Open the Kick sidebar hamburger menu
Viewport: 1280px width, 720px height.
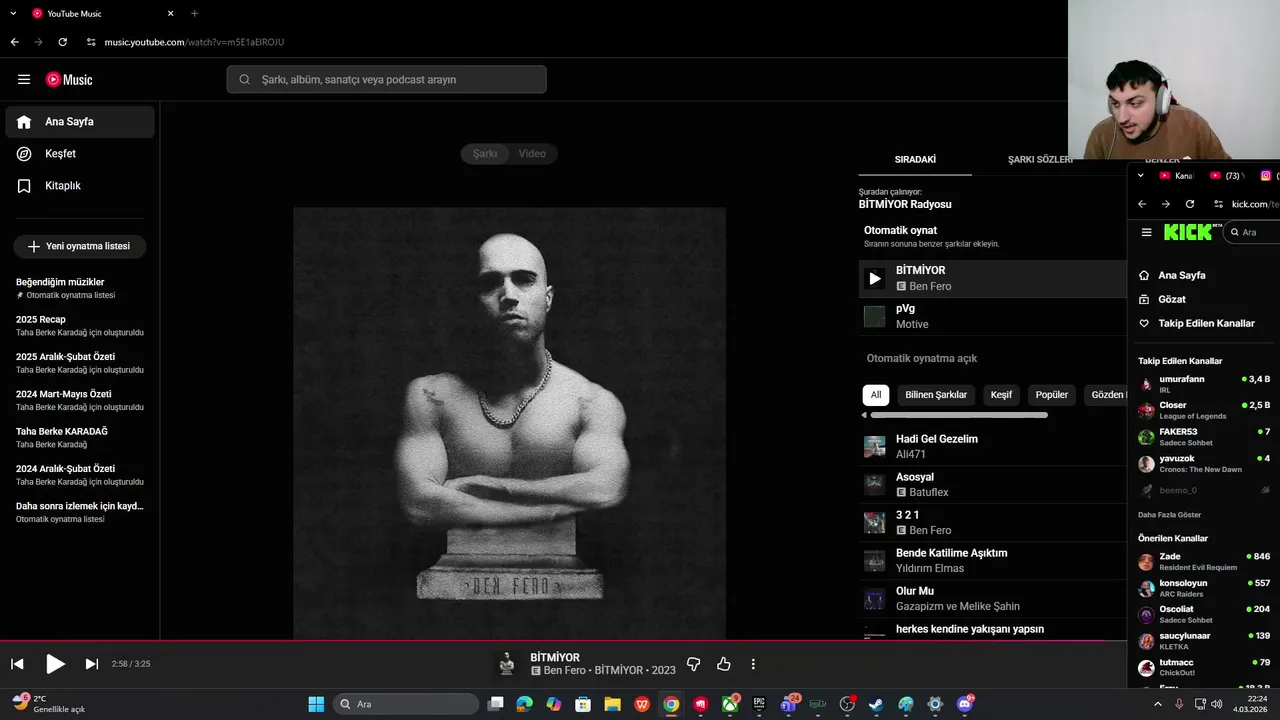point(1146,232)
